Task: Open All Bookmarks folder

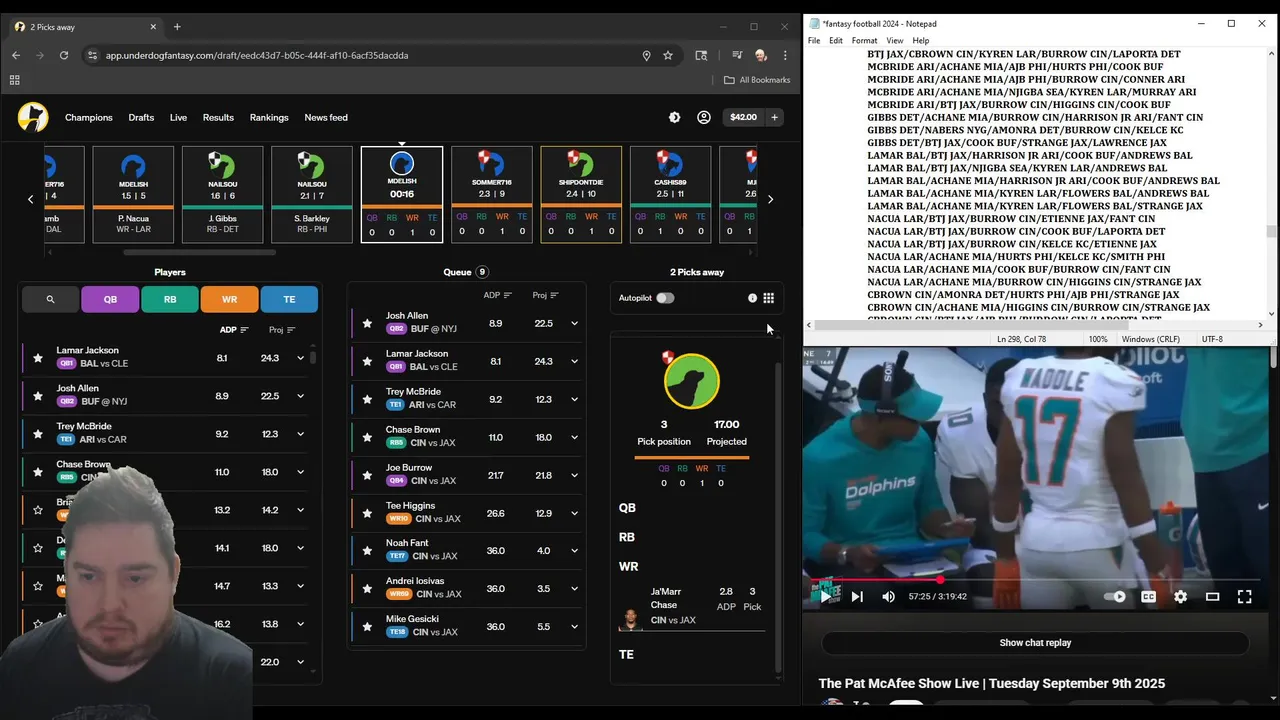Action: click(x=757, y=80)
